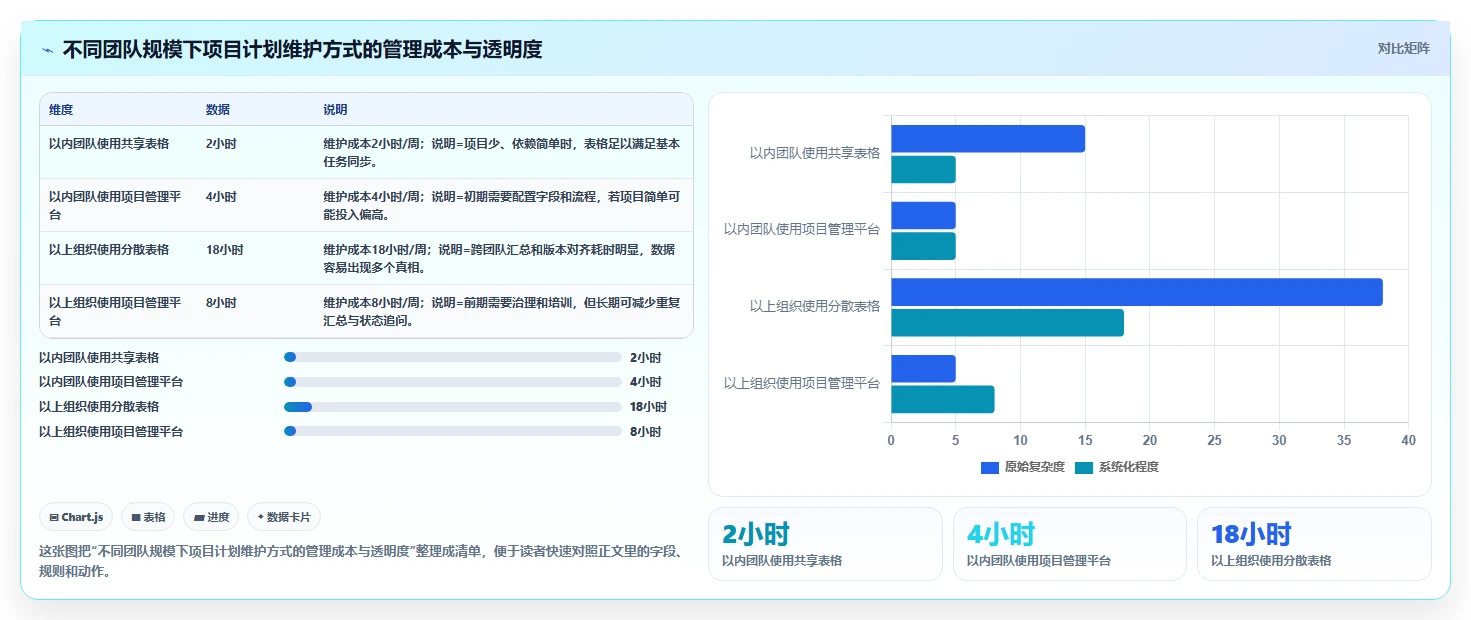Click the 4小时 data card
1471x620 pixels.
point(1070,544)
